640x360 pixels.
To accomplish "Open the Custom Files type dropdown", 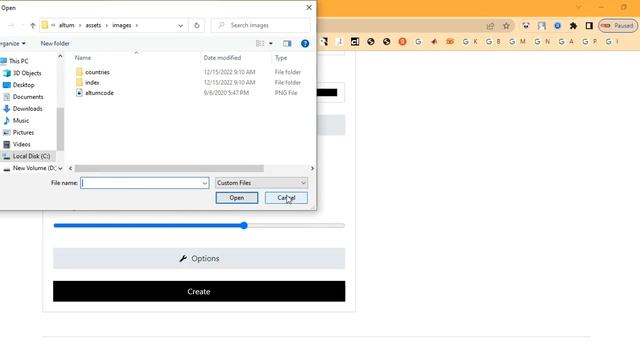I will coord(261,183).
